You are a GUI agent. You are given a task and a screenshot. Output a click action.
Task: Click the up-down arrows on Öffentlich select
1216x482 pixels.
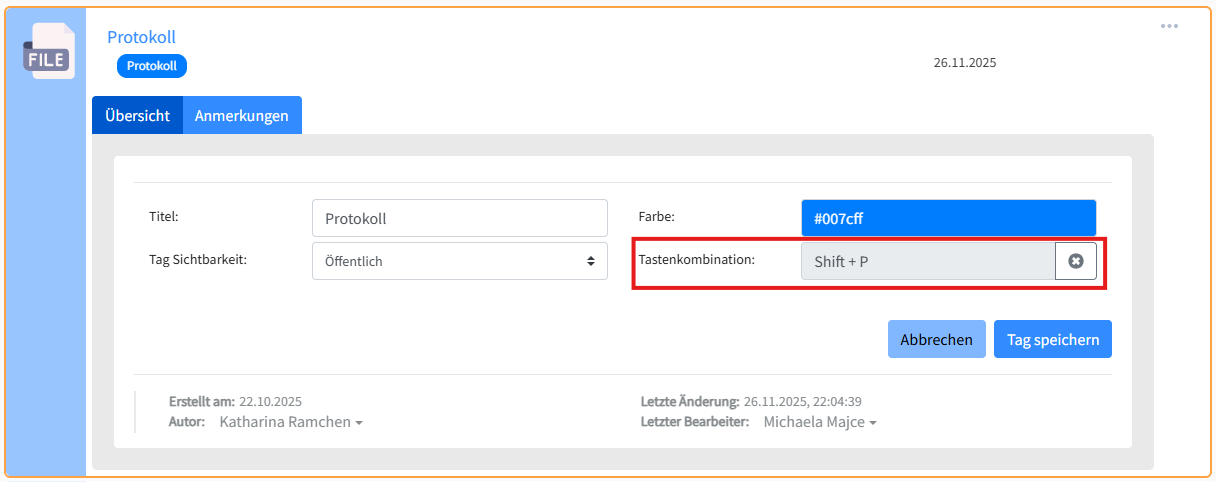point(590,261)
